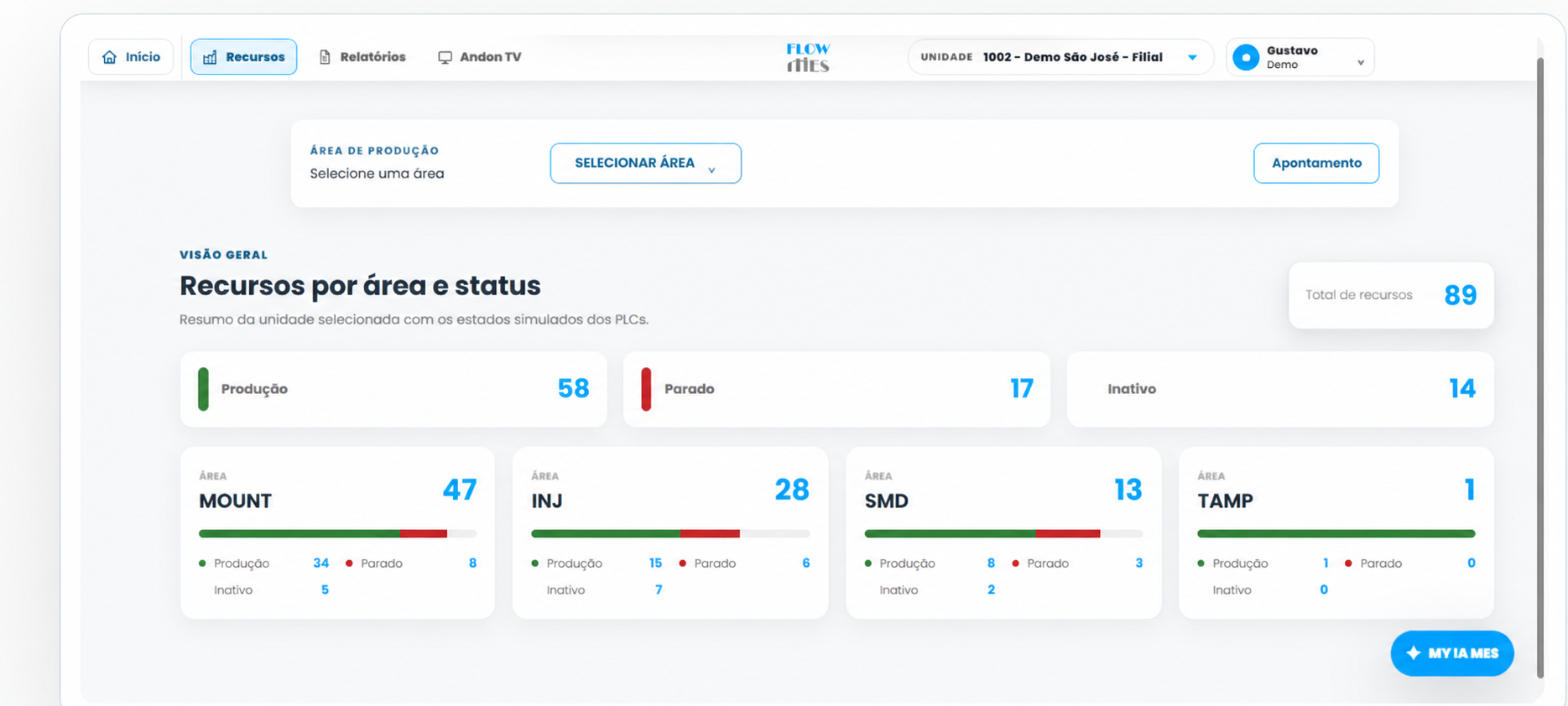The image size is (1568, 706).
Task: Click the Selecione uma área text
Action: pyautogui.click(x=377, y=174)
